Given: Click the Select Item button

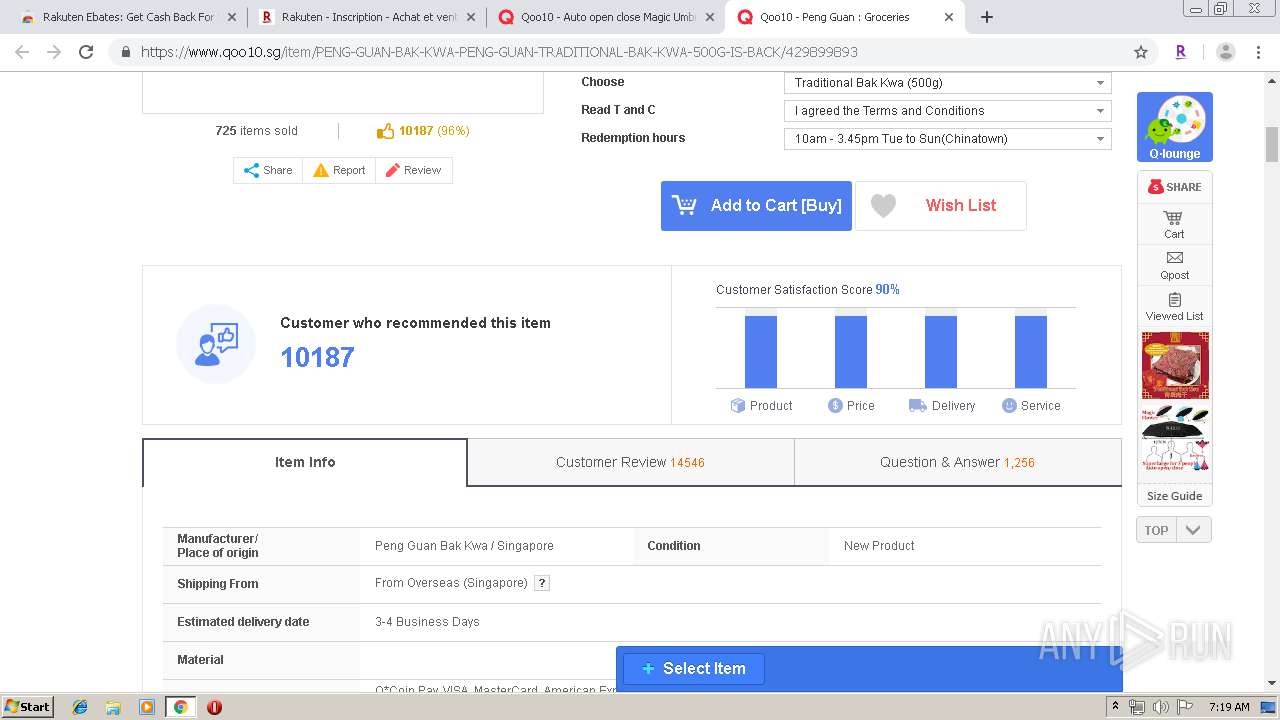Looking at the screenshot, I should point(694,669).
